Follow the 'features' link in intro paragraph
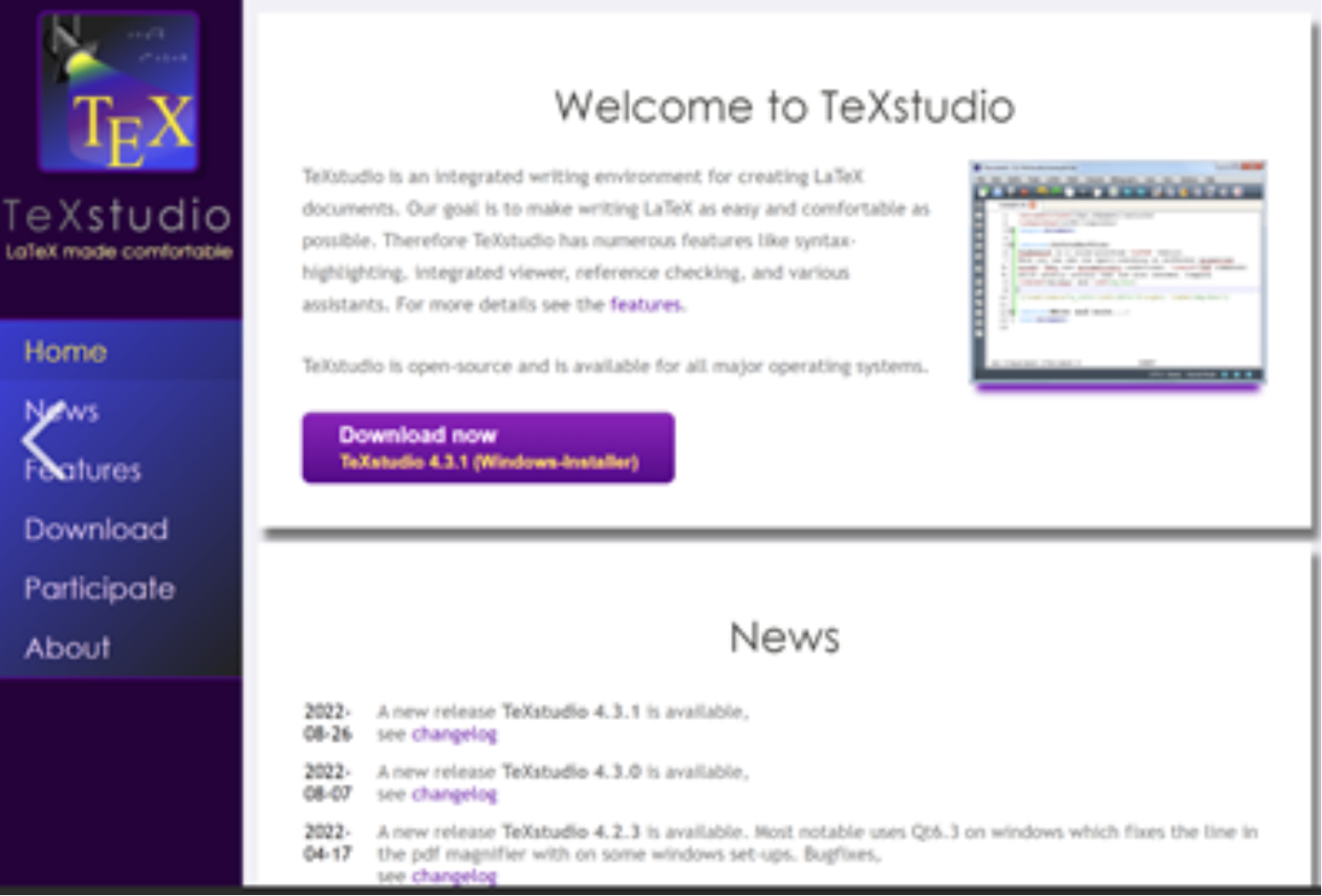The width and height of the screenshot is (1322, 896). tap(645, 305)
